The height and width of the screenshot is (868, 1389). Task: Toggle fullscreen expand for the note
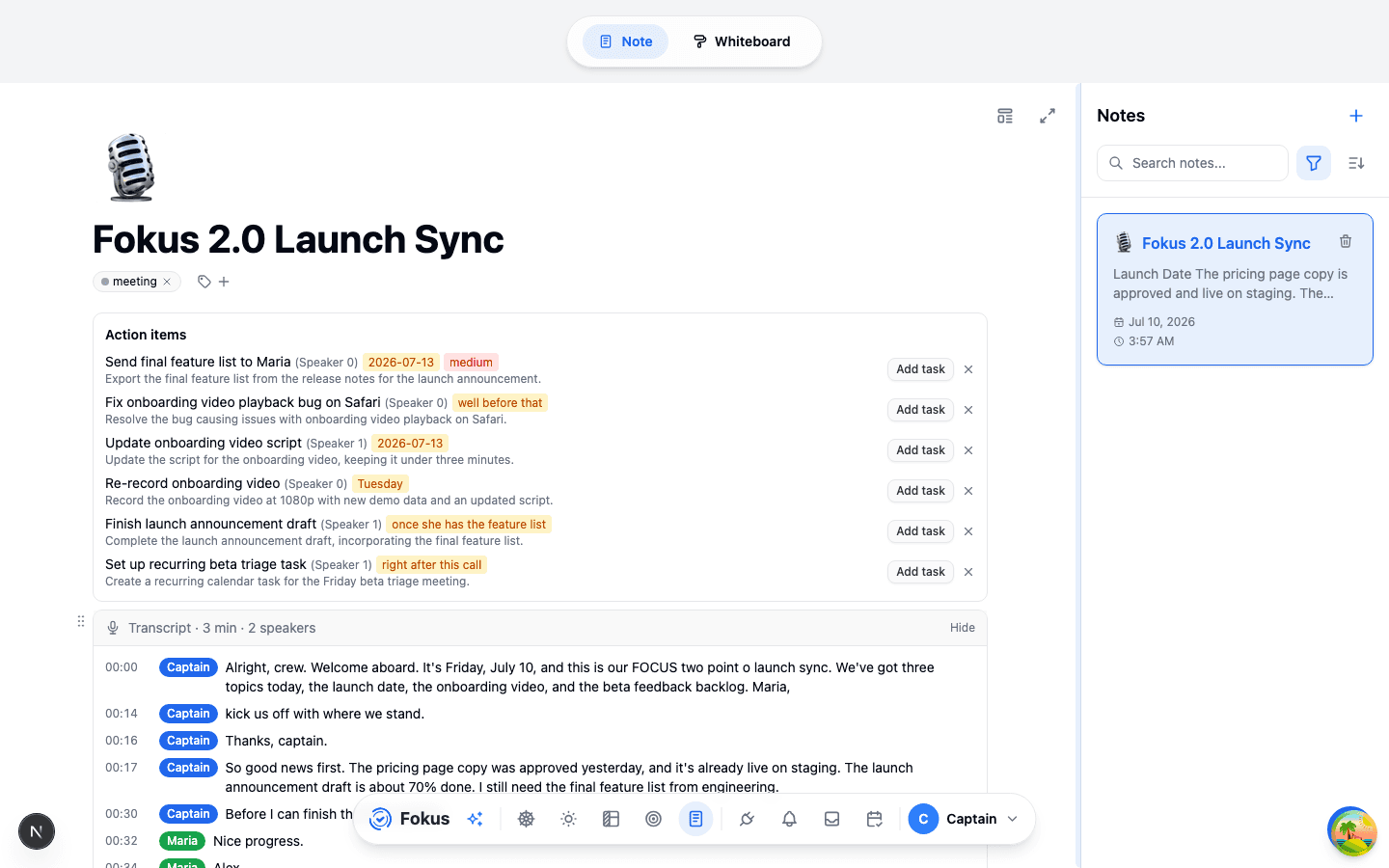[x=1048, y=116]
